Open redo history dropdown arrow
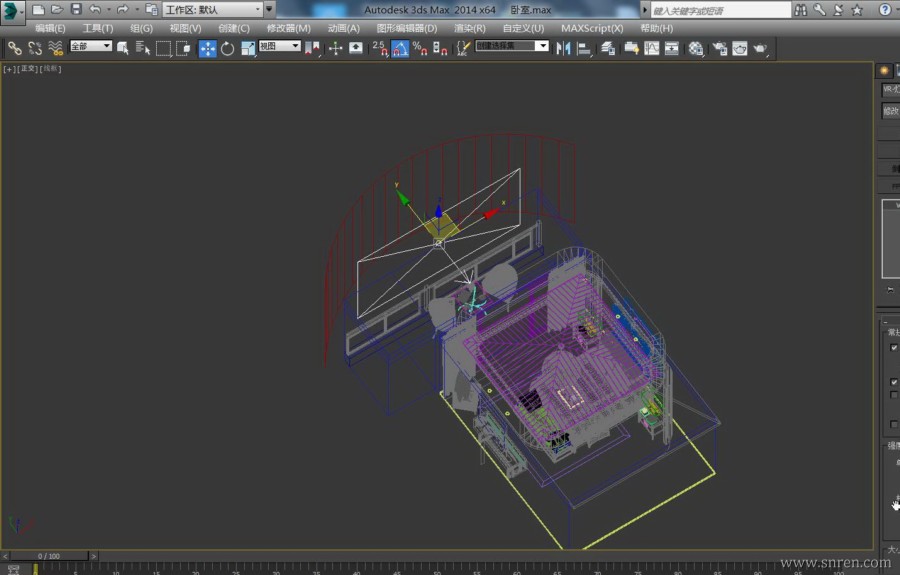This screenshot has height=575, width=900. tap(137, 9)
